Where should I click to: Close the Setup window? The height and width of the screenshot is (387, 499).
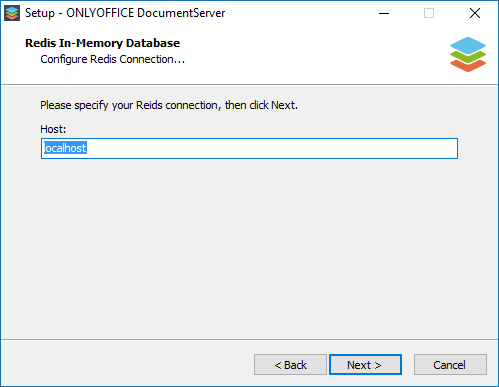tap(475, 13)
